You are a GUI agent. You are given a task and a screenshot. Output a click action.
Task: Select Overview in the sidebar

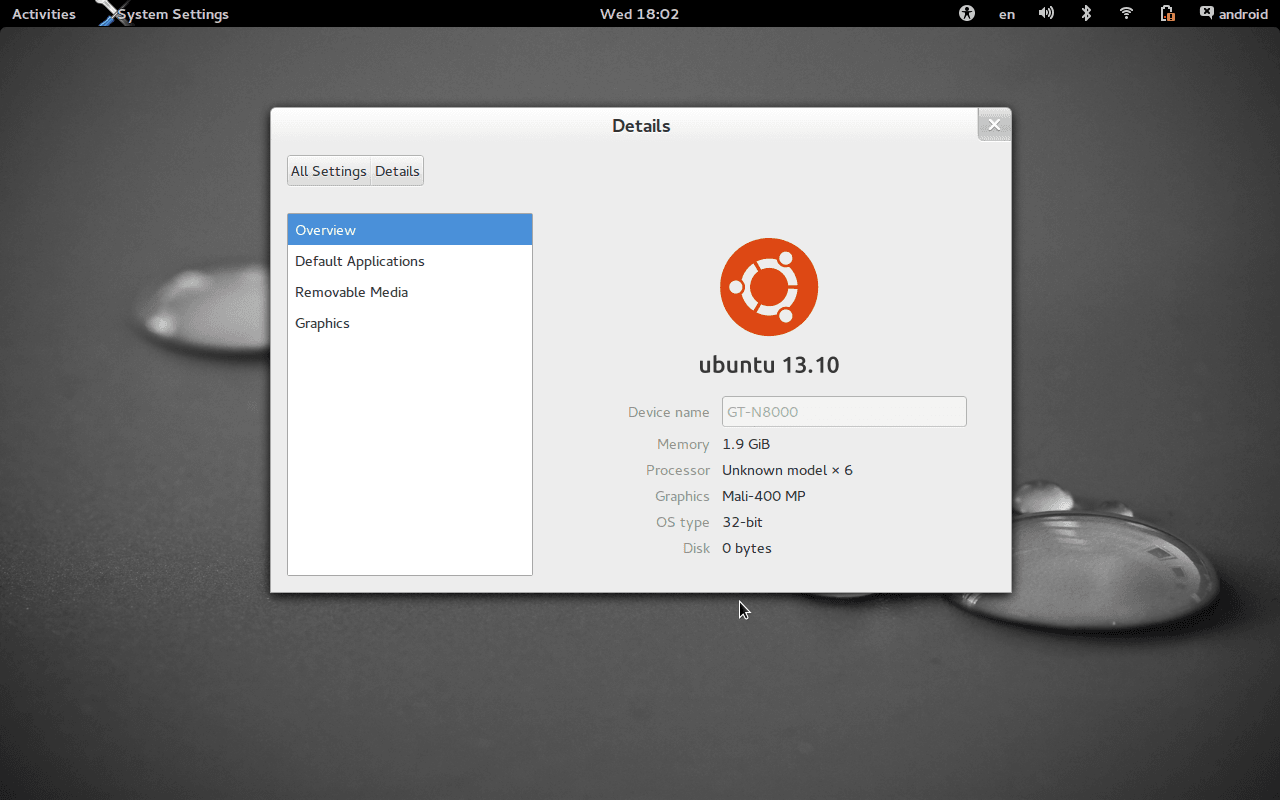[410, 230]
